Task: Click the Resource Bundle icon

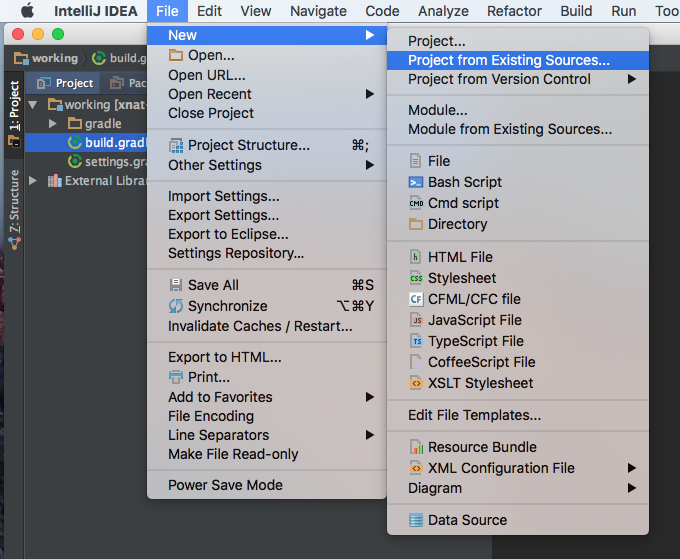Action: point(416,447)
